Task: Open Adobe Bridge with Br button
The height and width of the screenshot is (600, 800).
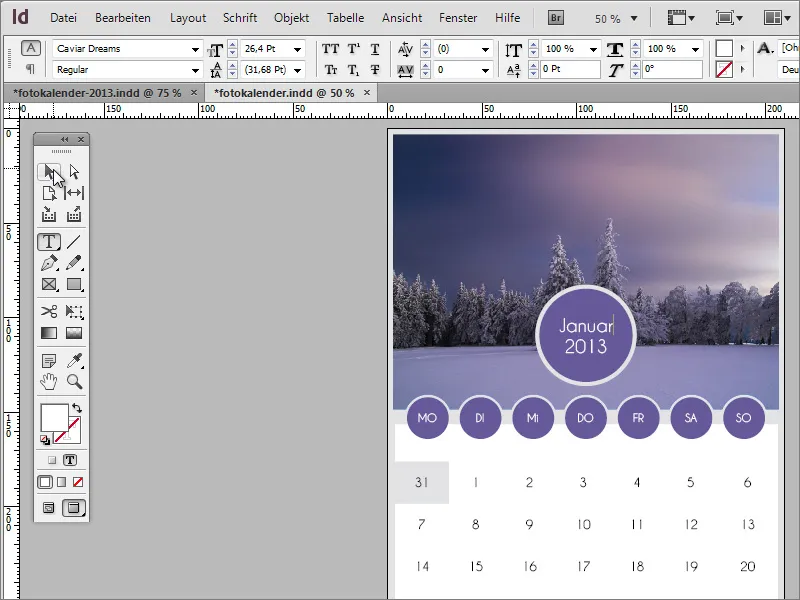Action: (556, 18)
